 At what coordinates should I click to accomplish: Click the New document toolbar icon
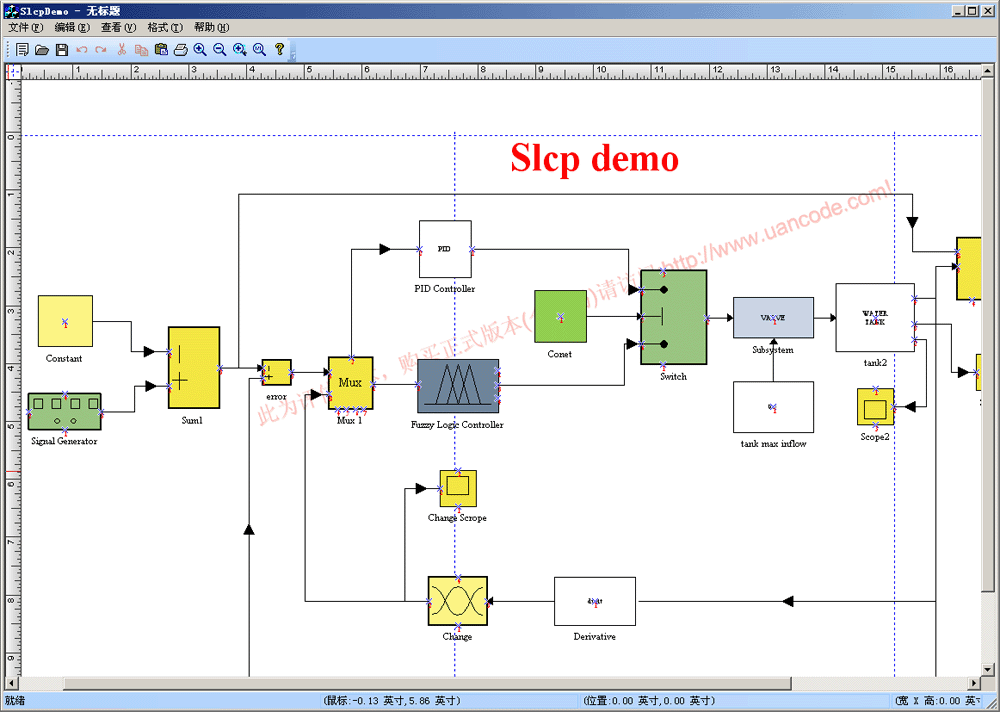tap(22, 49)
